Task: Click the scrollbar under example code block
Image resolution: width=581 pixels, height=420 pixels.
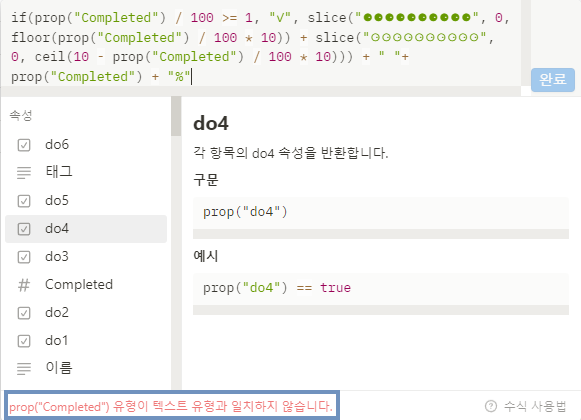Action: coord(381,310)
